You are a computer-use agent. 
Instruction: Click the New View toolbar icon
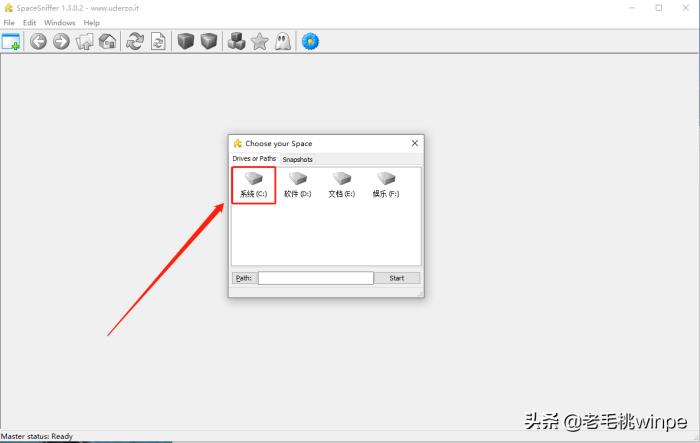pos(11,41)
